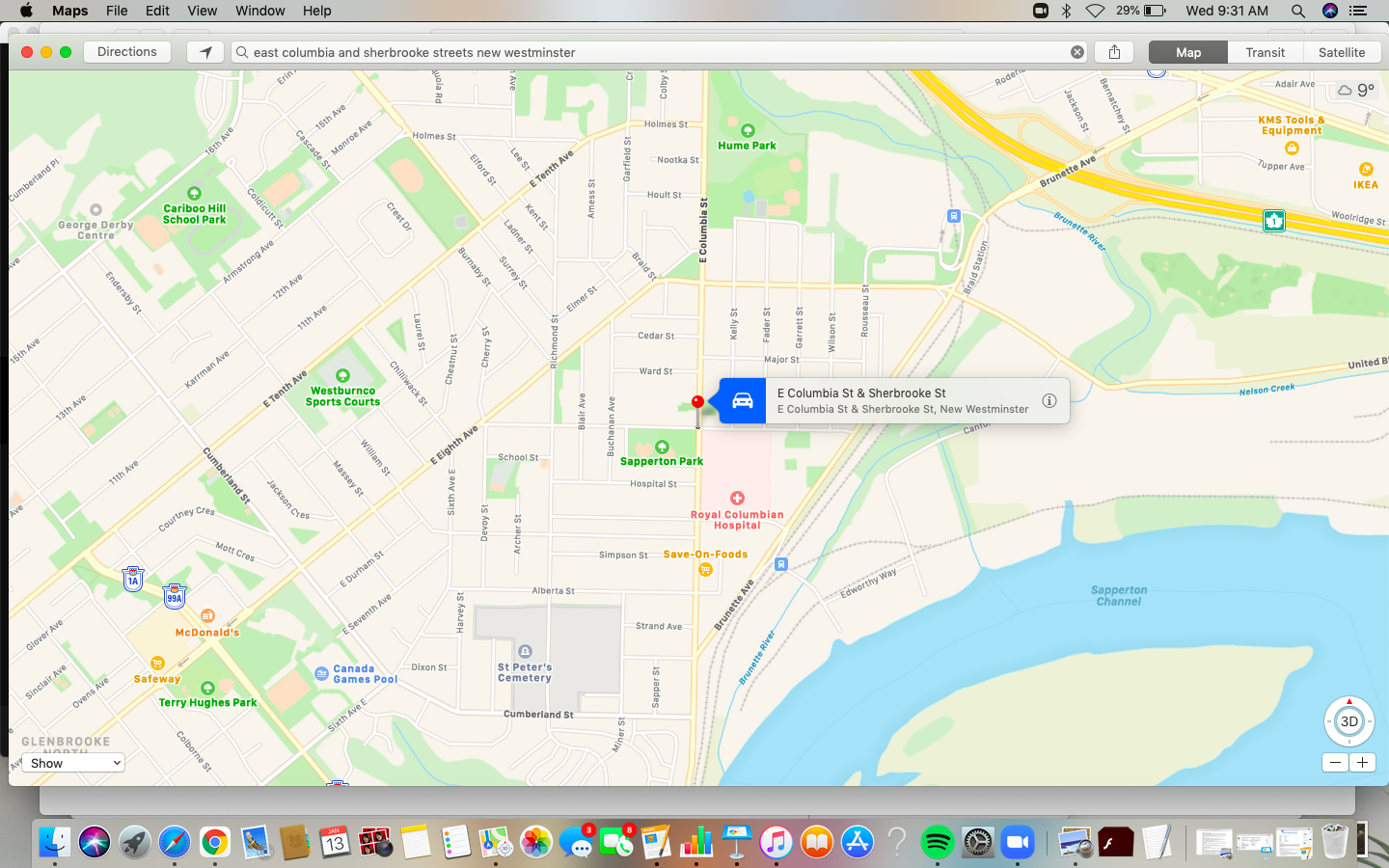
Task: Click the Directions button
Action: coord(127,52)
